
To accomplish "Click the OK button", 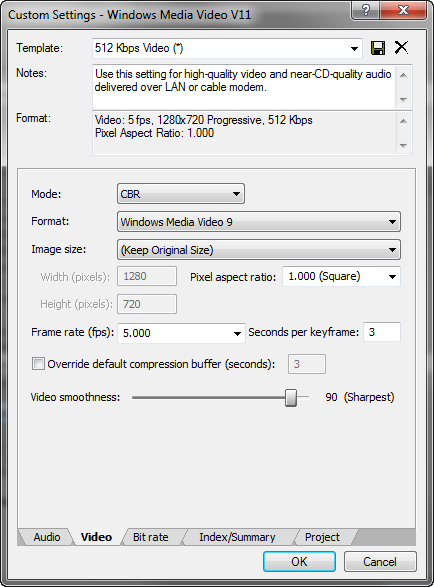I will click(299, 561).
